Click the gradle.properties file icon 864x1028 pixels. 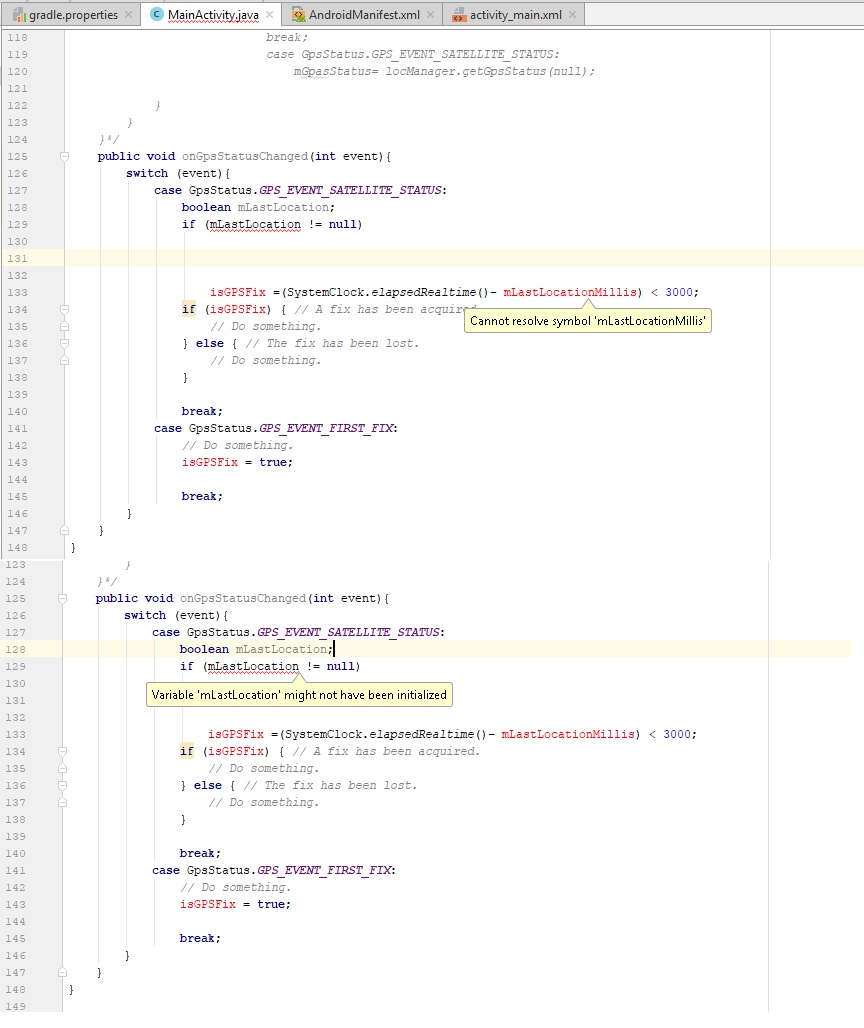pos(19,14)
